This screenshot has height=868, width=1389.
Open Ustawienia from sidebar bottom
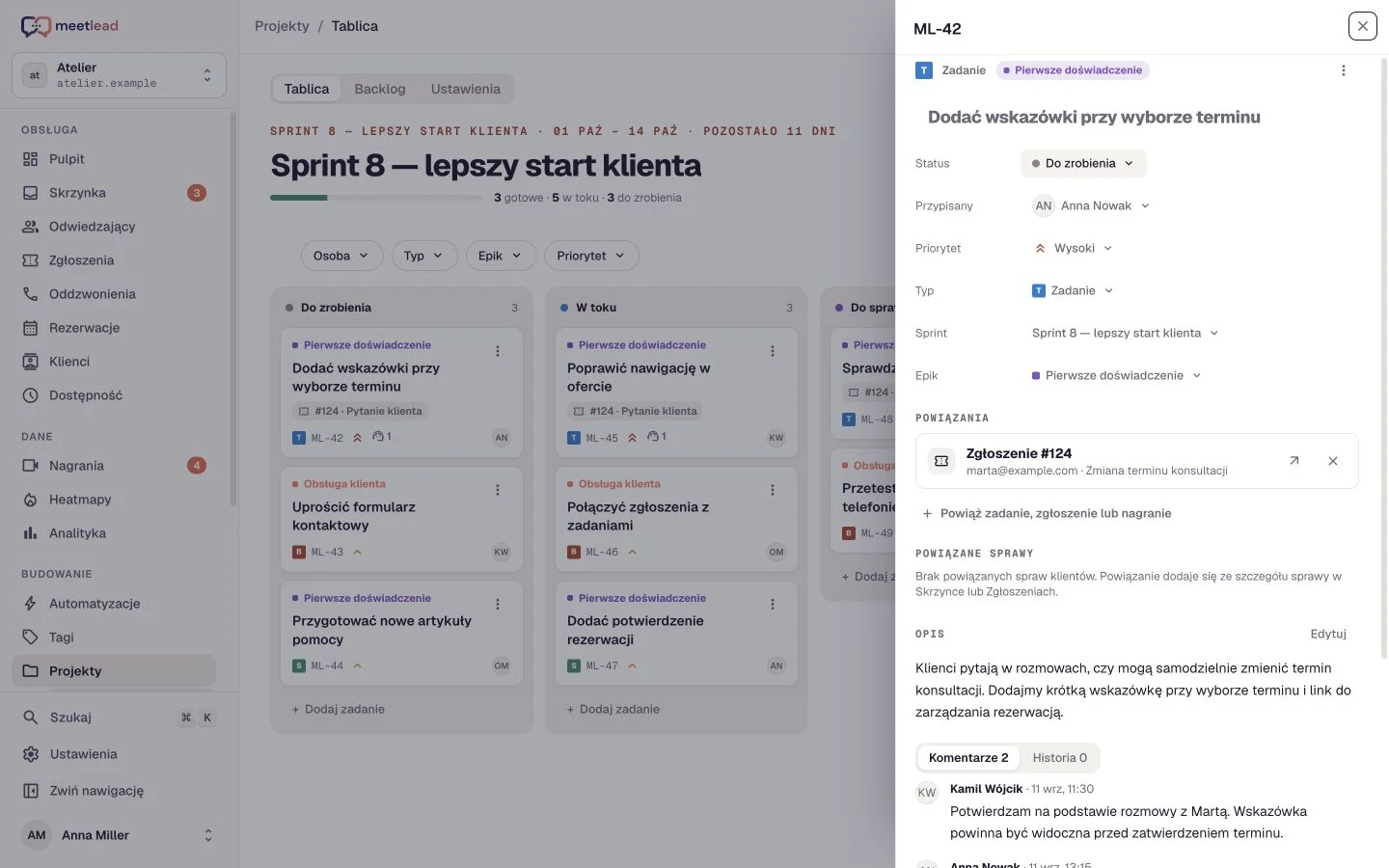(120, 754)
